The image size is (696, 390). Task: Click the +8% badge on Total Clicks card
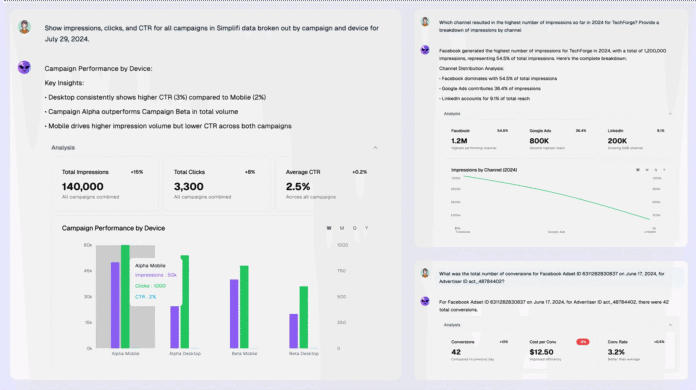pyautogui.click(x=250, y=172)
